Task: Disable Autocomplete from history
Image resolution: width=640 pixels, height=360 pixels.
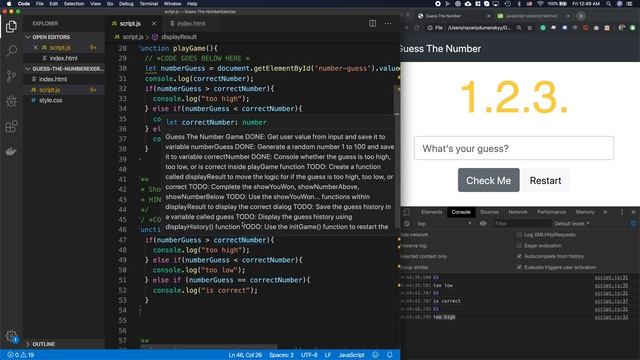Action: click(519, 256)
